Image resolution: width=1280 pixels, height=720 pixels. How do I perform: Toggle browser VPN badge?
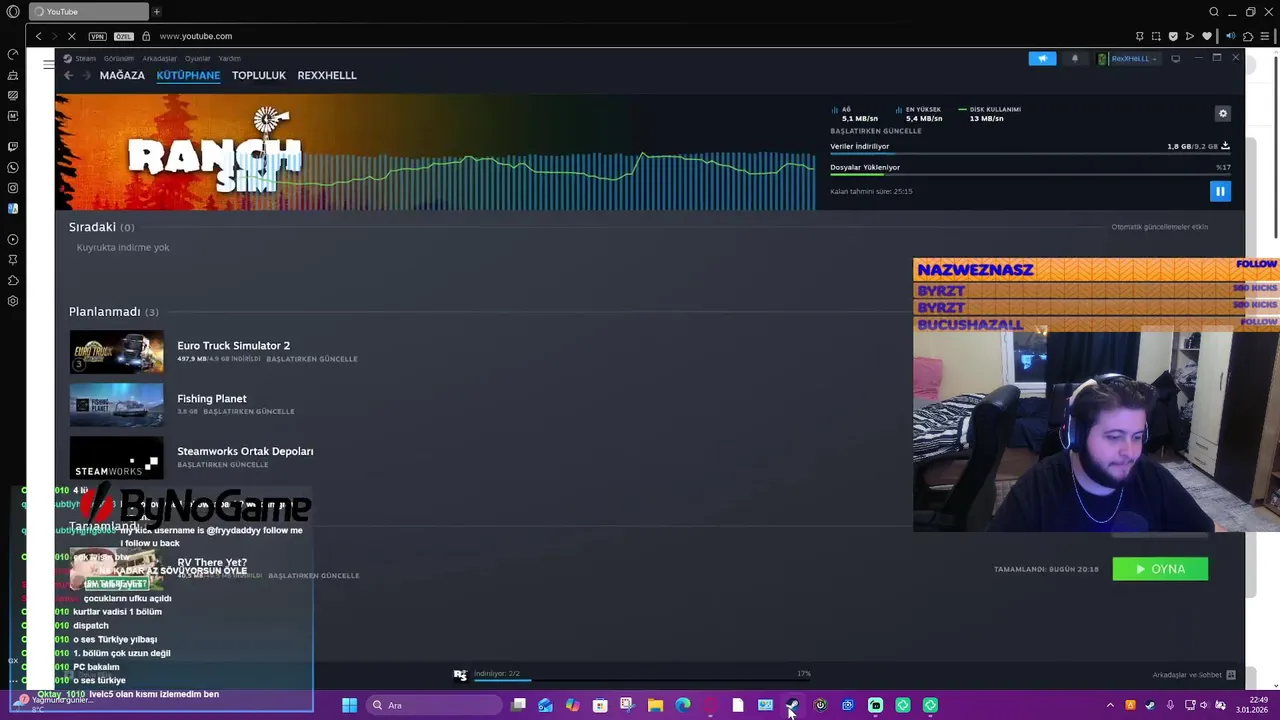[x=97, y=36]
